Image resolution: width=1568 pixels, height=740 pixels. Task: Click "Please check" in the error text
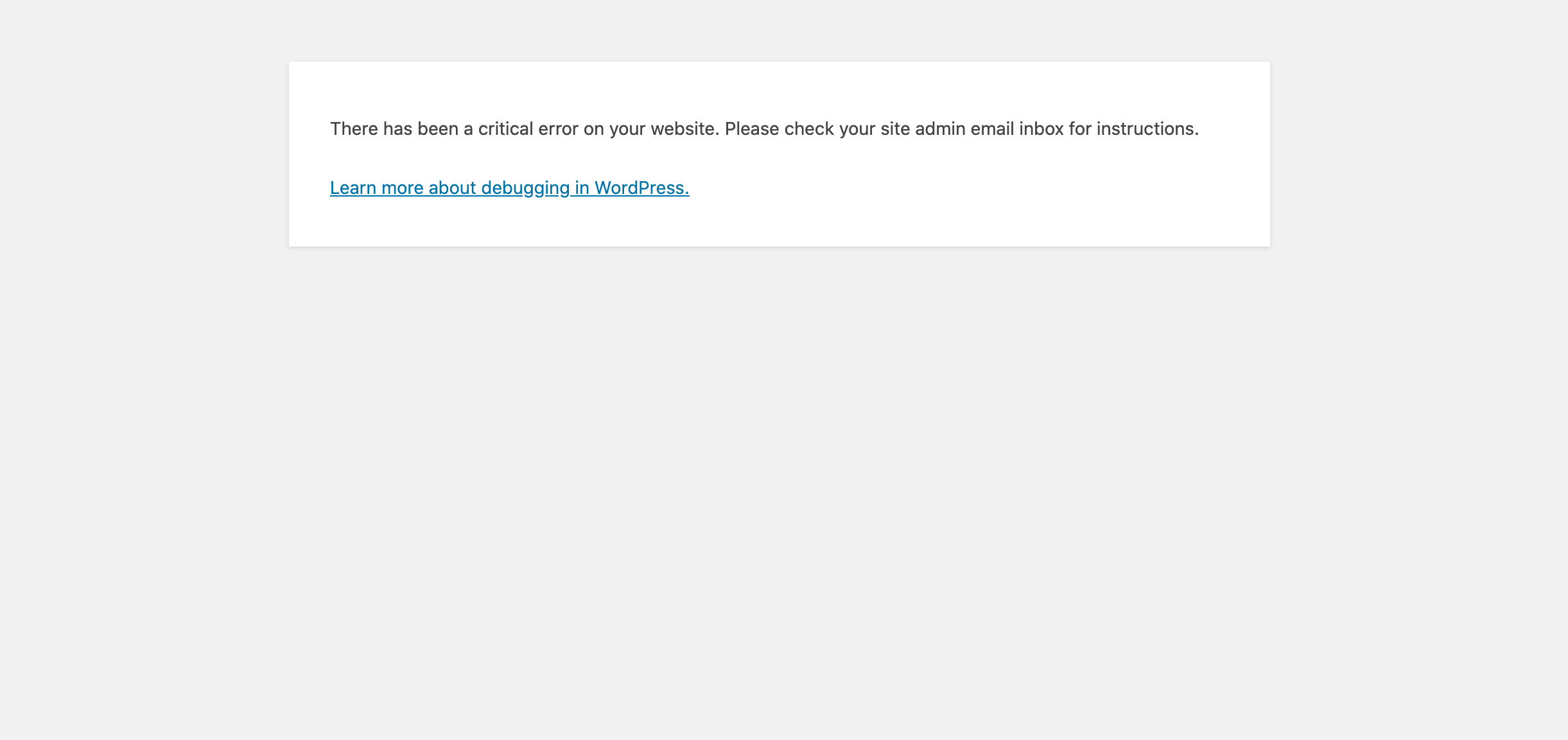pyautogui.click(x=779, y=128)
